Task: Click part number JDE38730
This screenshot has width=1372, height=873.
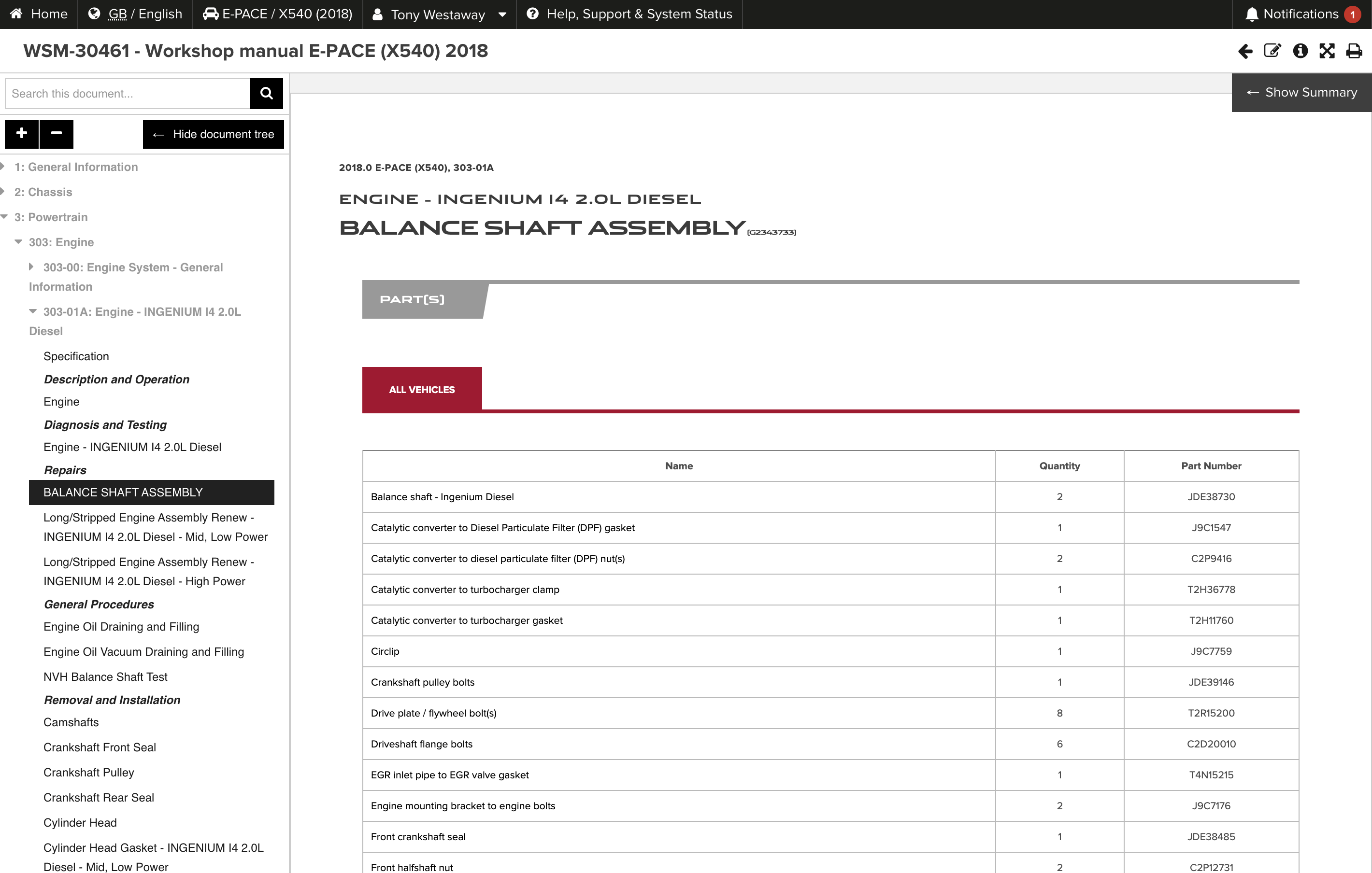Action: [x=1211, y=496]
